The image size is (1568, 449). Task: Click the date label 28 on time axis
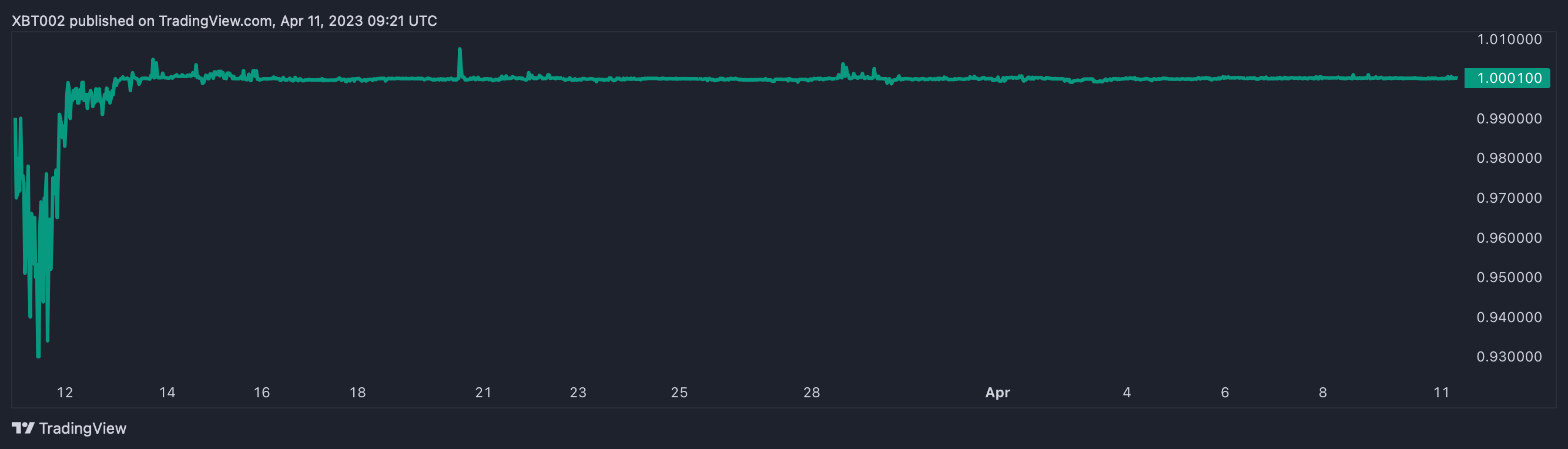812,393
